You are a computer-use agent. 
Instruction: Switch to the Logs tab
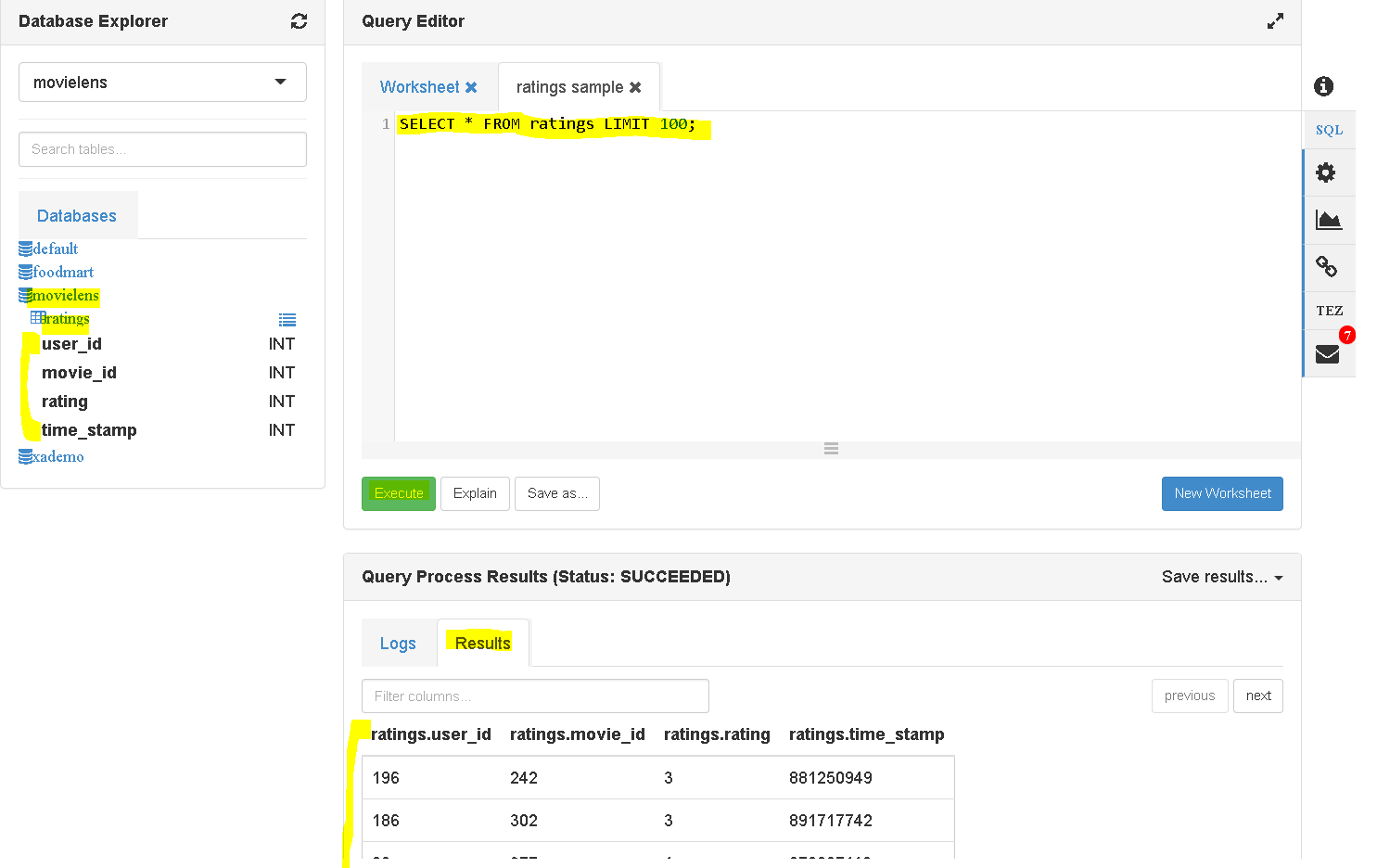point(398,644)
